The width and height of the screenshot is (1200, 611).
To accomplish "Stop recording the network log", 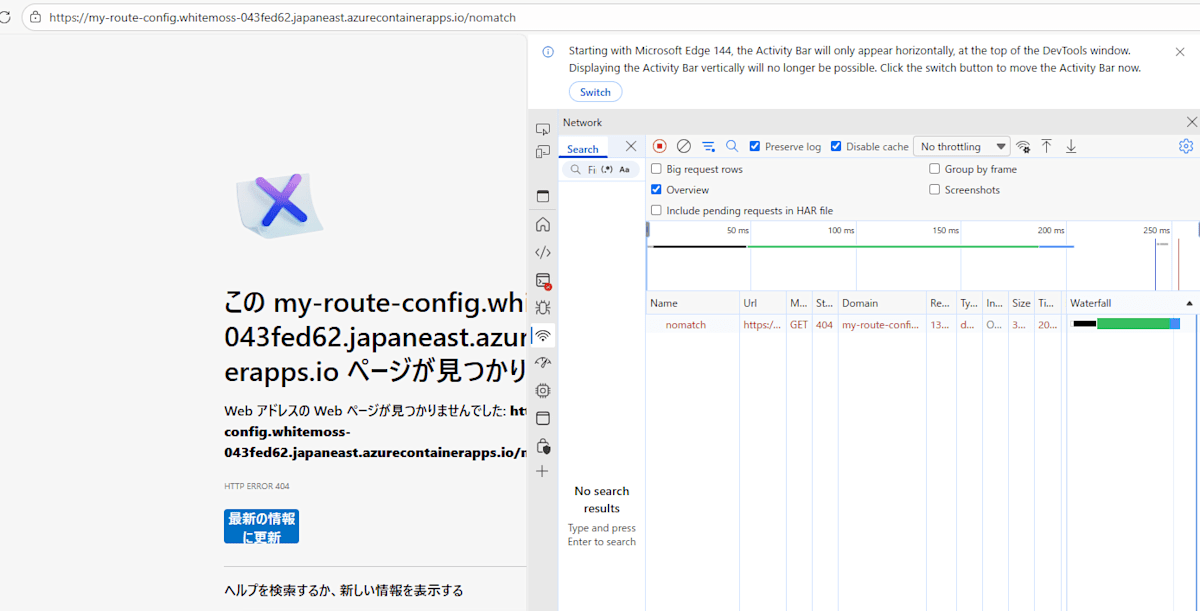I will pos(659,145).
